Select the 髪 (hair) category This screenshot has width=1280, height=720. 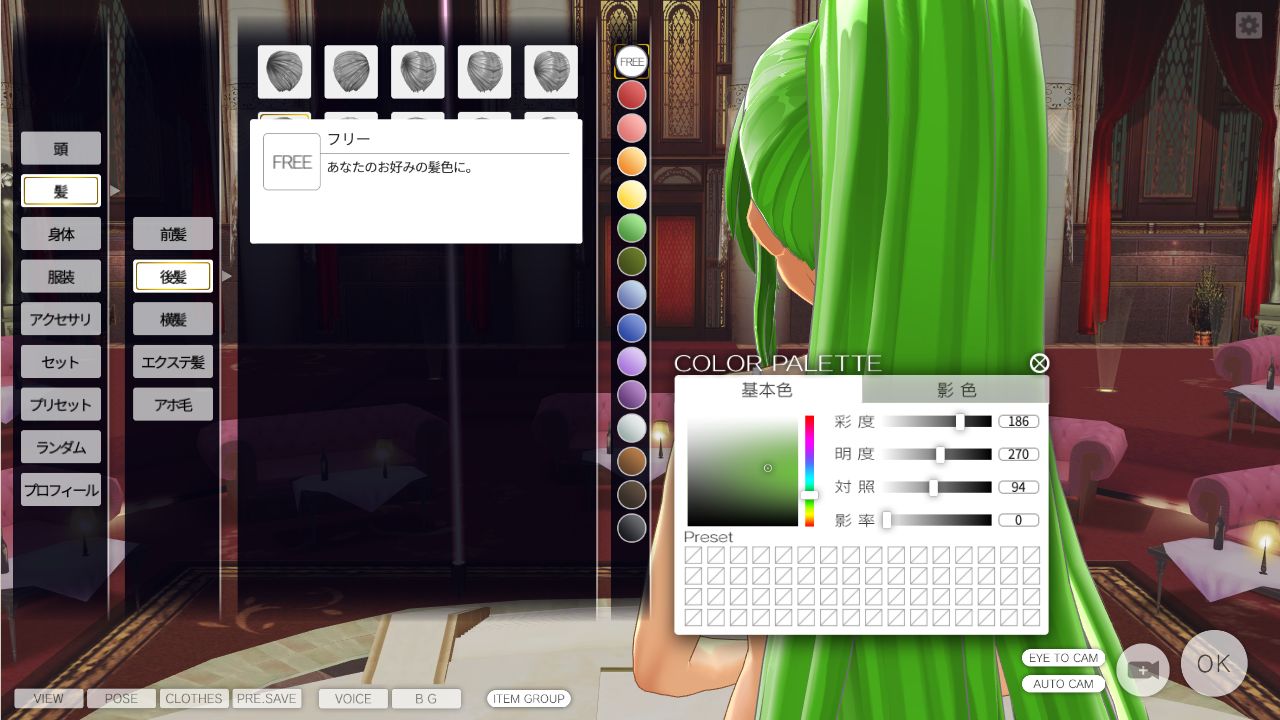point(61,191)
